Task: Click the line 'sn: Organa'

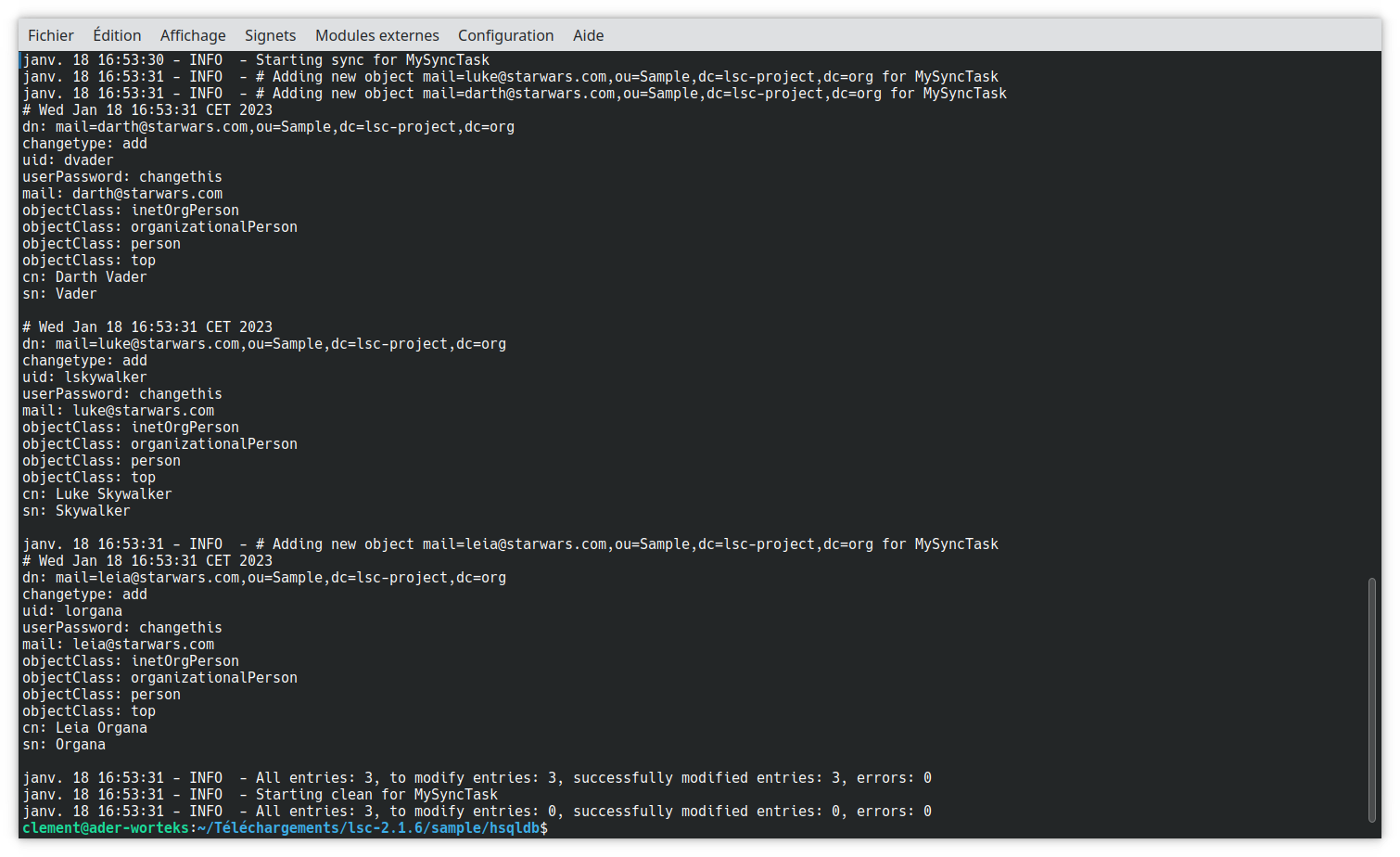Action: 64,745
